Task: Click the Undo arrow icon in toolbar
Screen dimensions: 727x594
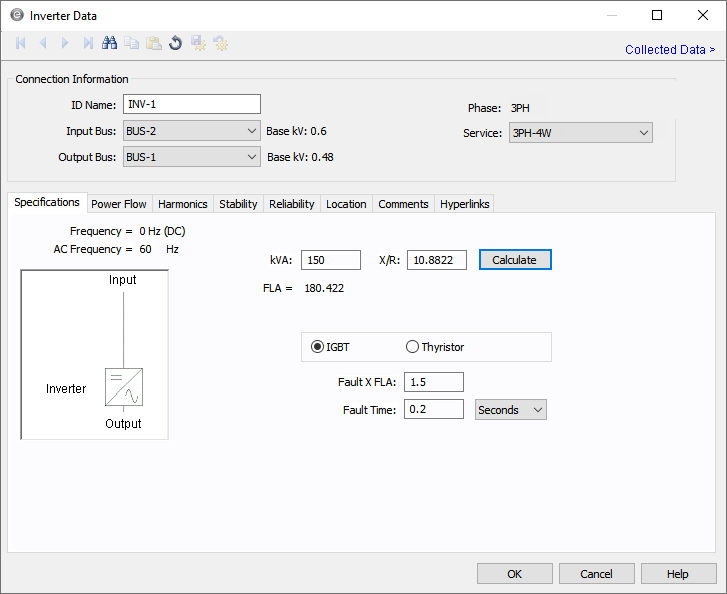Action: click(x=175, y=43)
